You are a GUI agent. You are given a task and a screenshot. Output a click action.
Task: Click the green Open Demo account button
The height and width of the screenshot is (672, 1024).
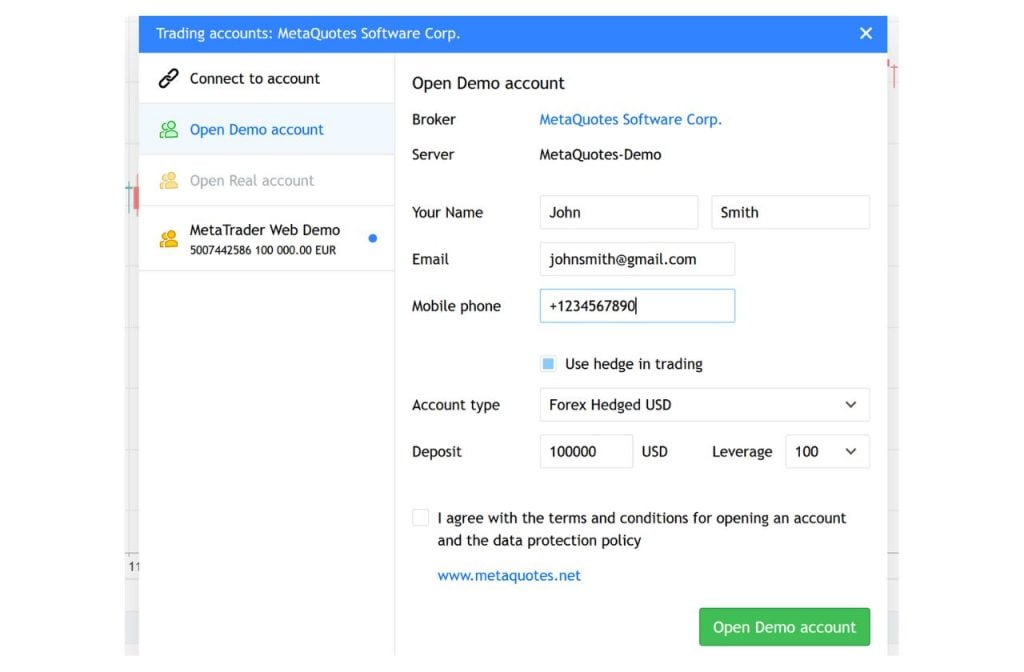[x=784, y=627]
